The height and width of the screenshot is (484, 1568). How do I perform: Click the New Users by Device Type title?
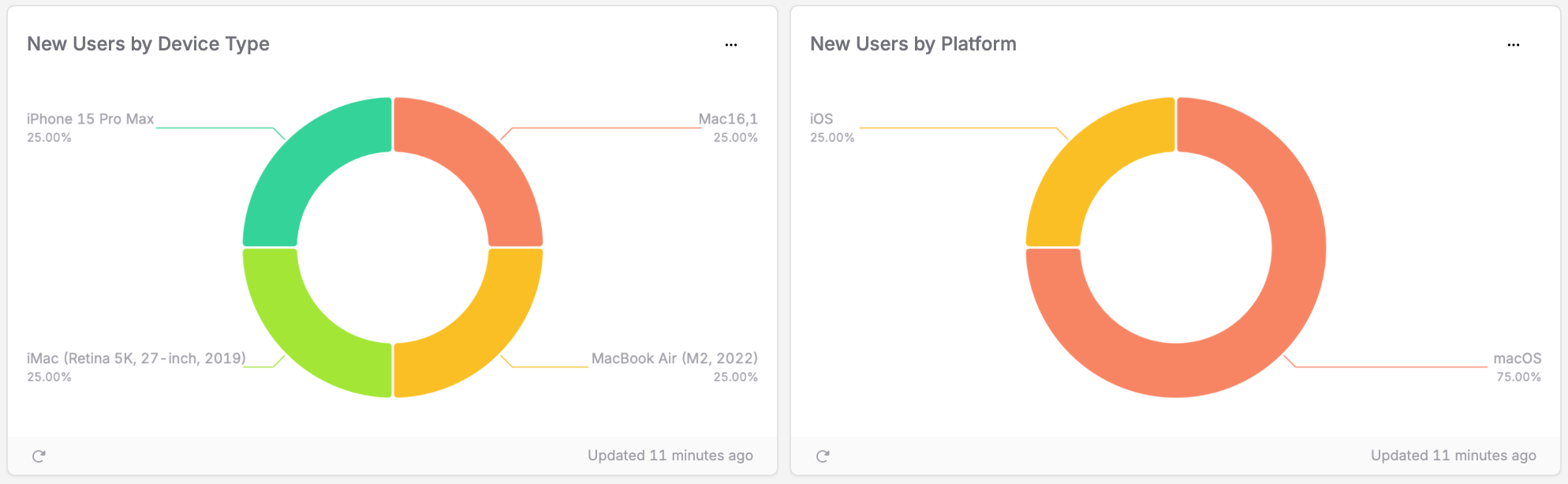click(x=148, y=44)
